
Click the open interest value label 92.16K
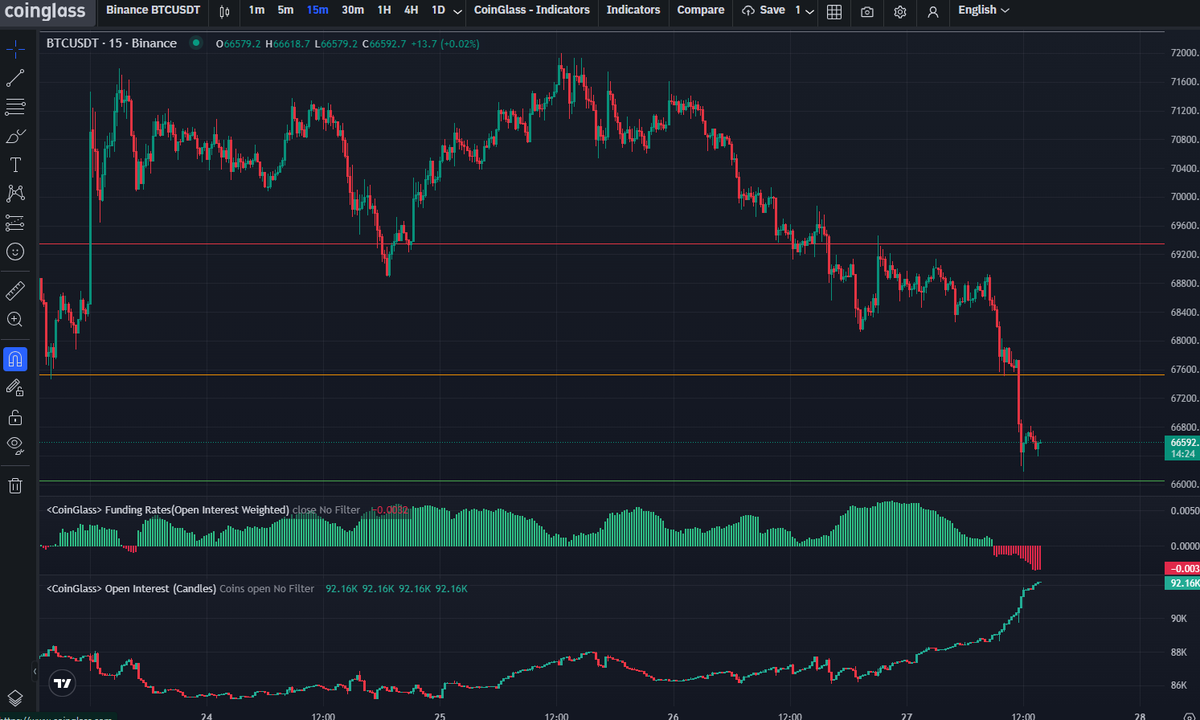click(x=1183, y=583)
